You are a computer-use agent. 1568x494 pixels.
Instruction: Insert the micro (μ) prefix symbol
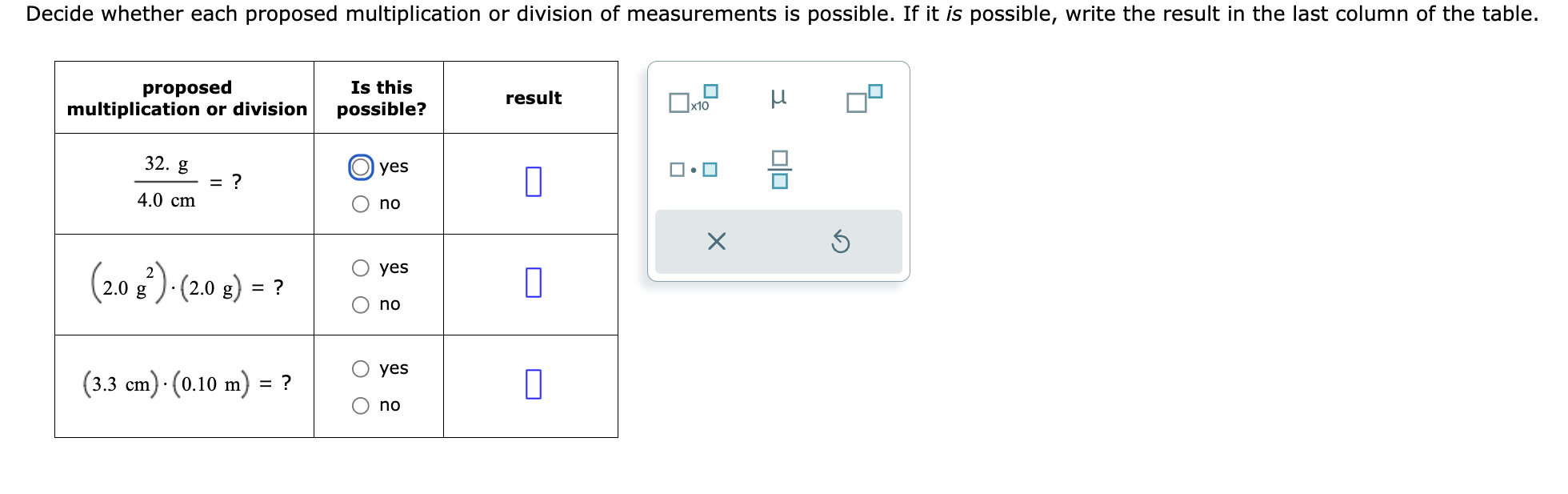pyautogui.click(x=780, y=98)
